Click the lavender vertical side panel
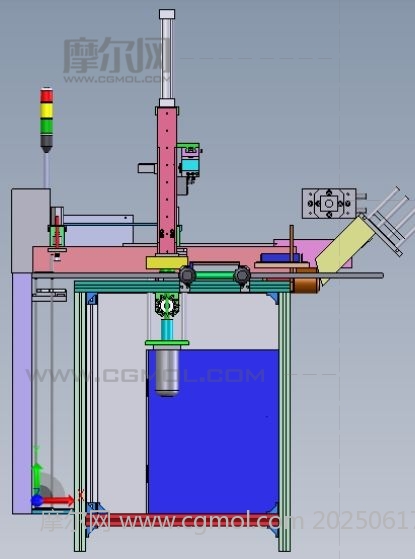Screen dimensions: 415x559 tap(22, 393)
